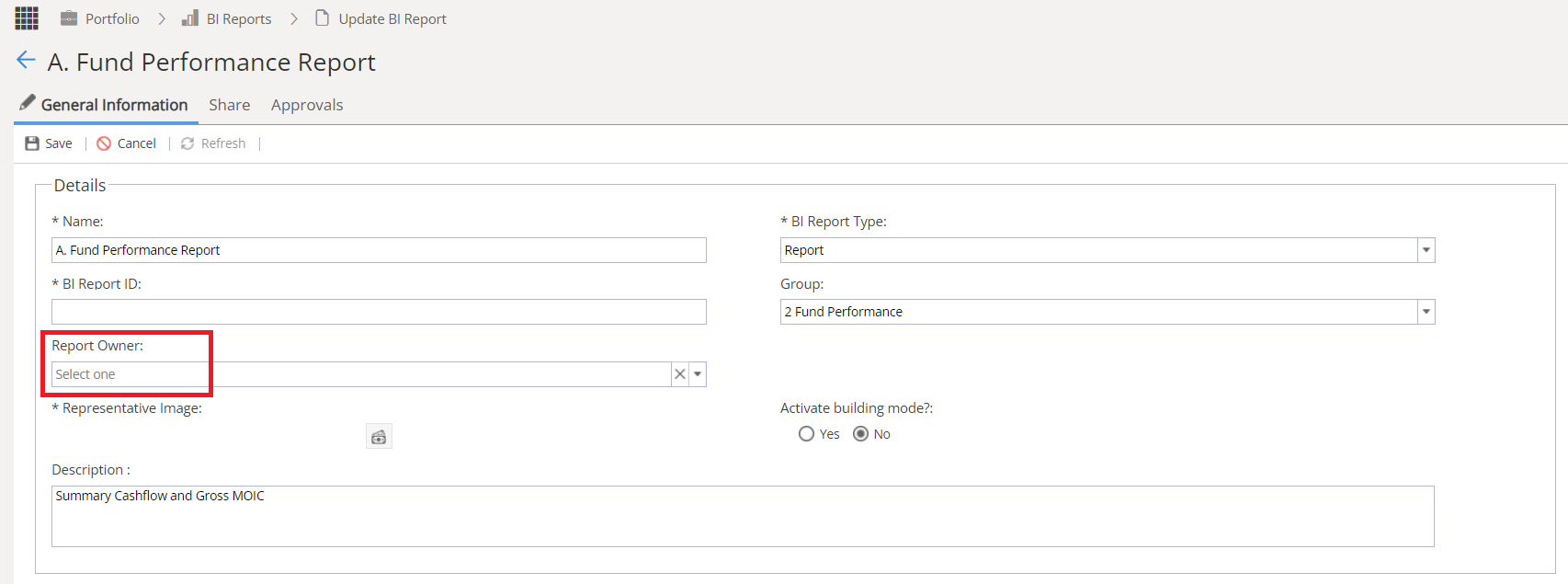Image resolution: width=1568 pixels, height=584 pixels.
Task: Click into the Description text area
Action: 743,516
